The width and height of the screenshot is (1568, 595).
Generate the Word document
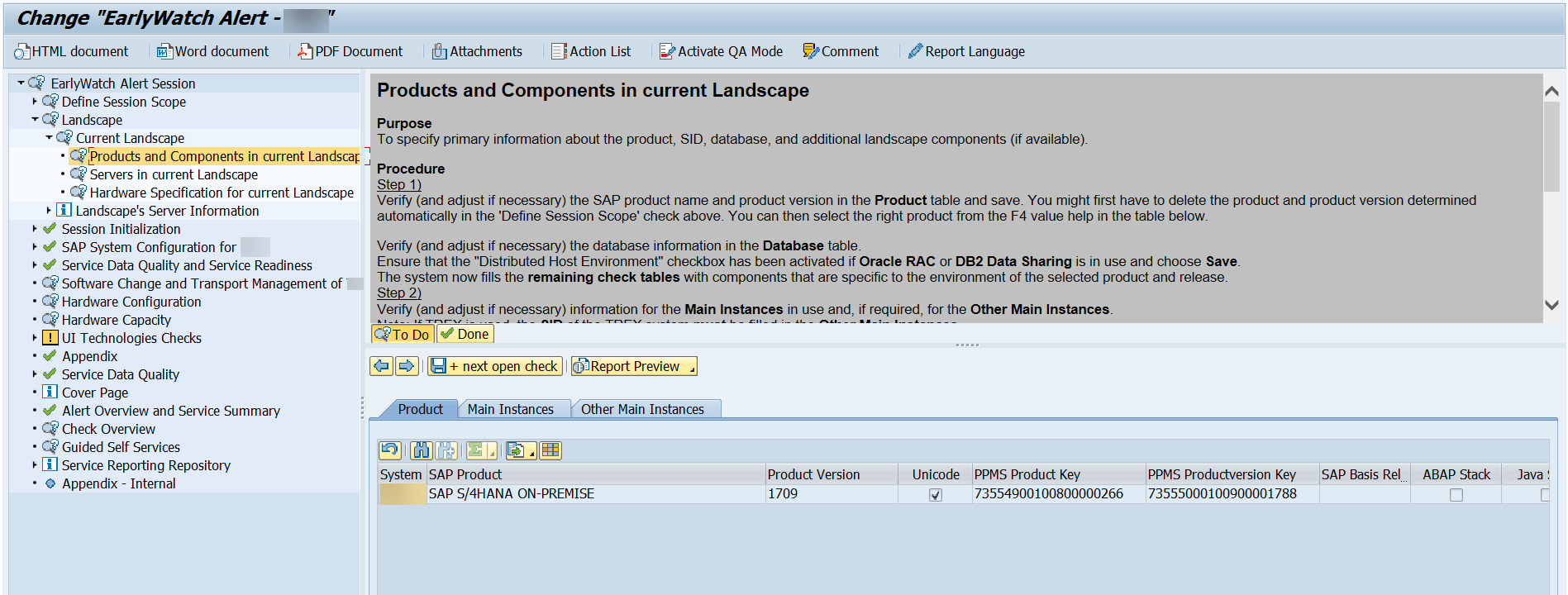212,51
